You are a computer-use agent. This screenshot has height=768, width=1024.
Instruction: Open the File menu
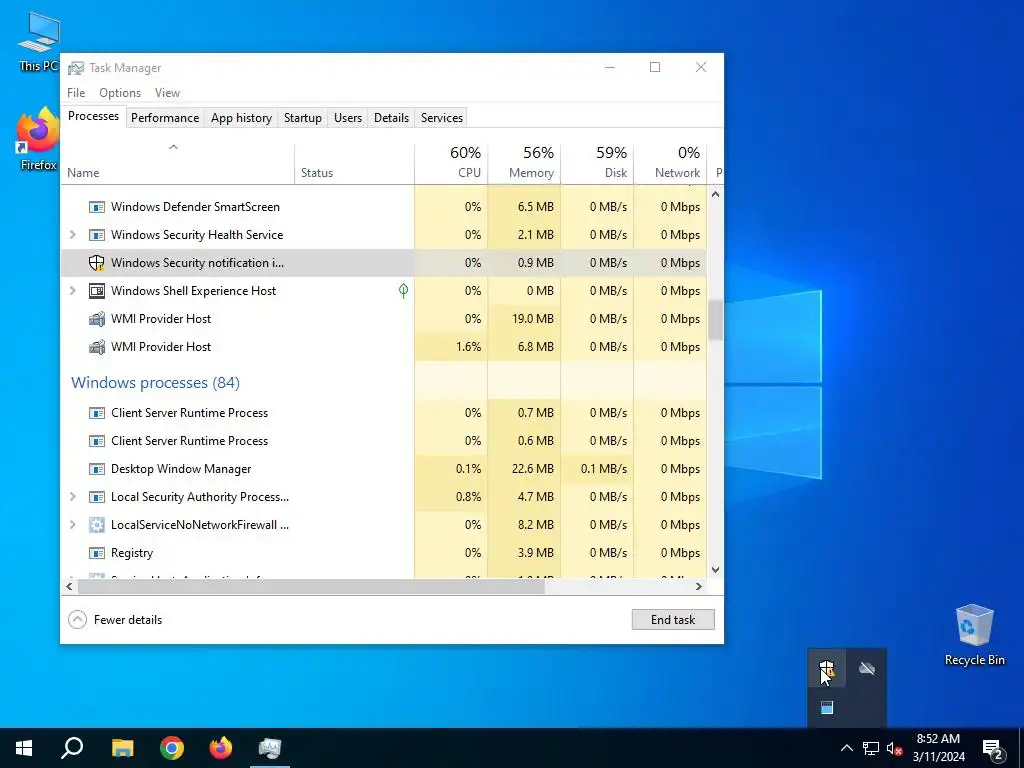[x=76, y=93]
